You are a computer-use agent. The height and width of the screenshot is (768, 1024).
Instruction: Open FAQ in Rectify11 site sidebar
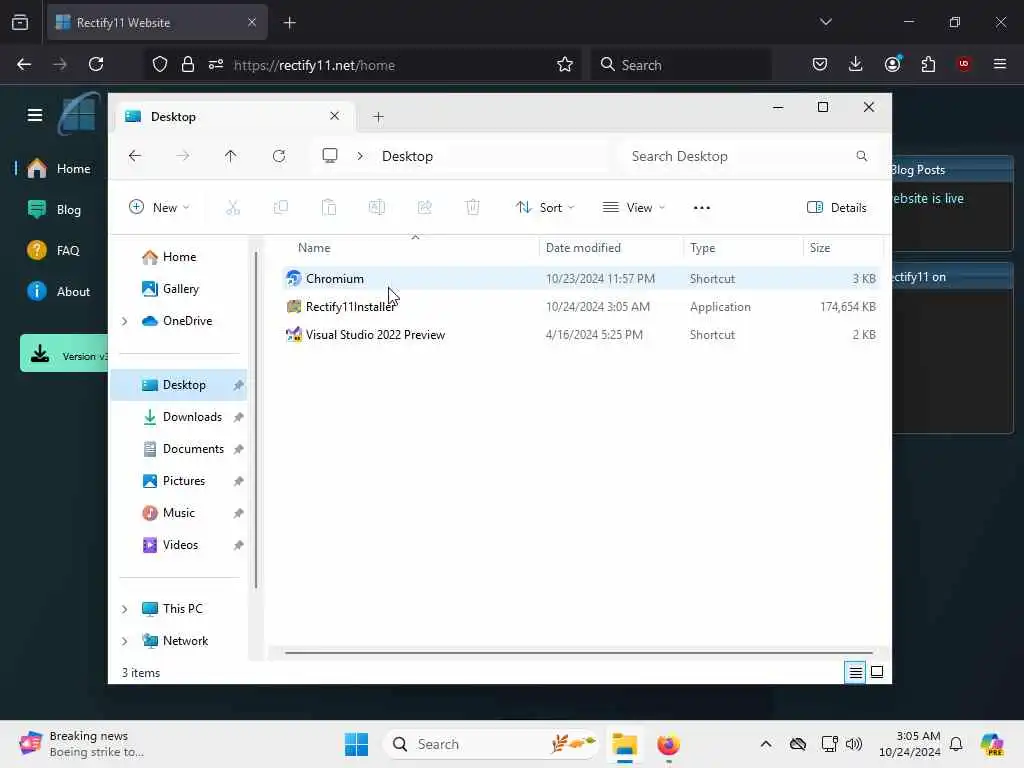(54, 251)
